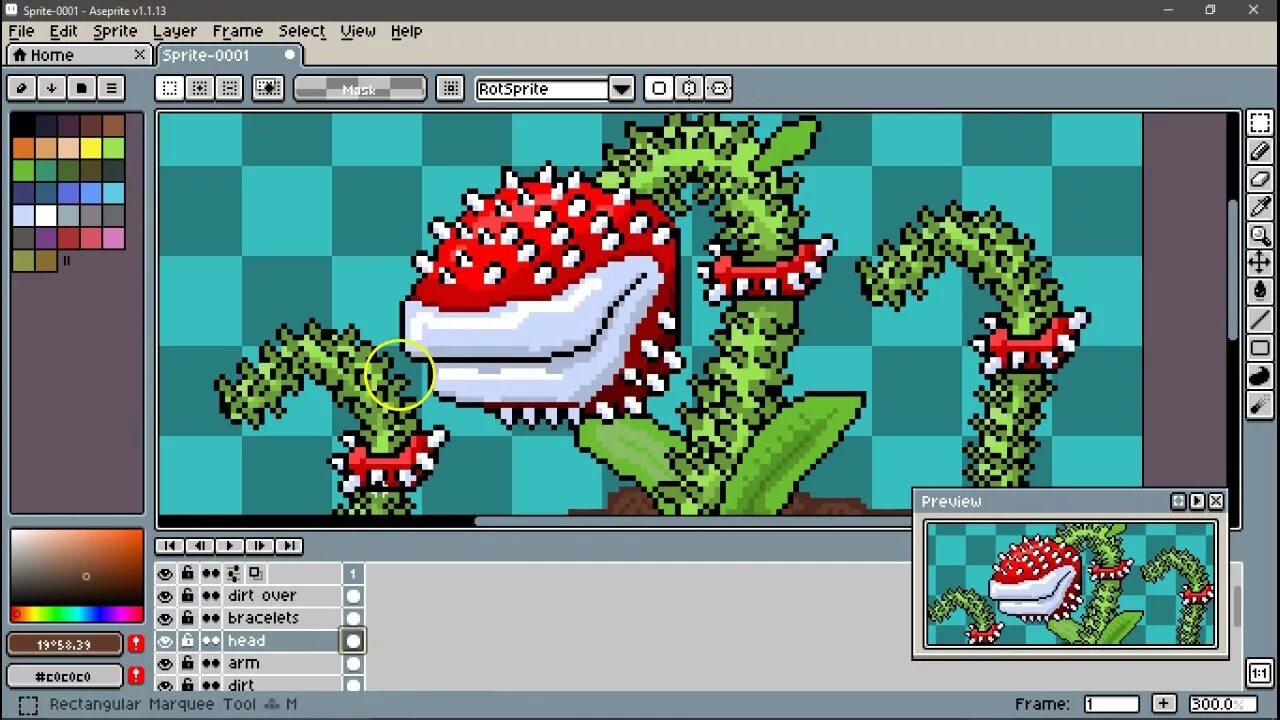Click the Edit Palette pencil icon
Image resolution: width=1280 pixels, height=720 pixels.
point(21,88)
